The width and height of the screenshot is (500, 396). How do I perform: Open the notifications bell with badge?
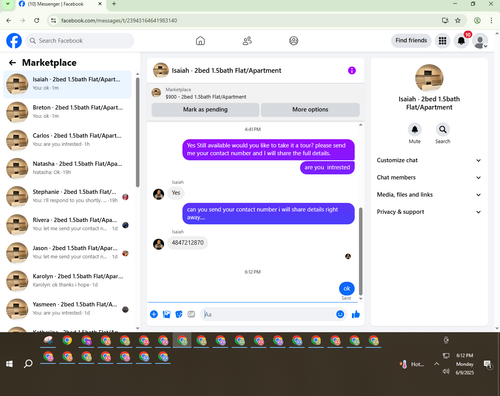tap(461, 41)
